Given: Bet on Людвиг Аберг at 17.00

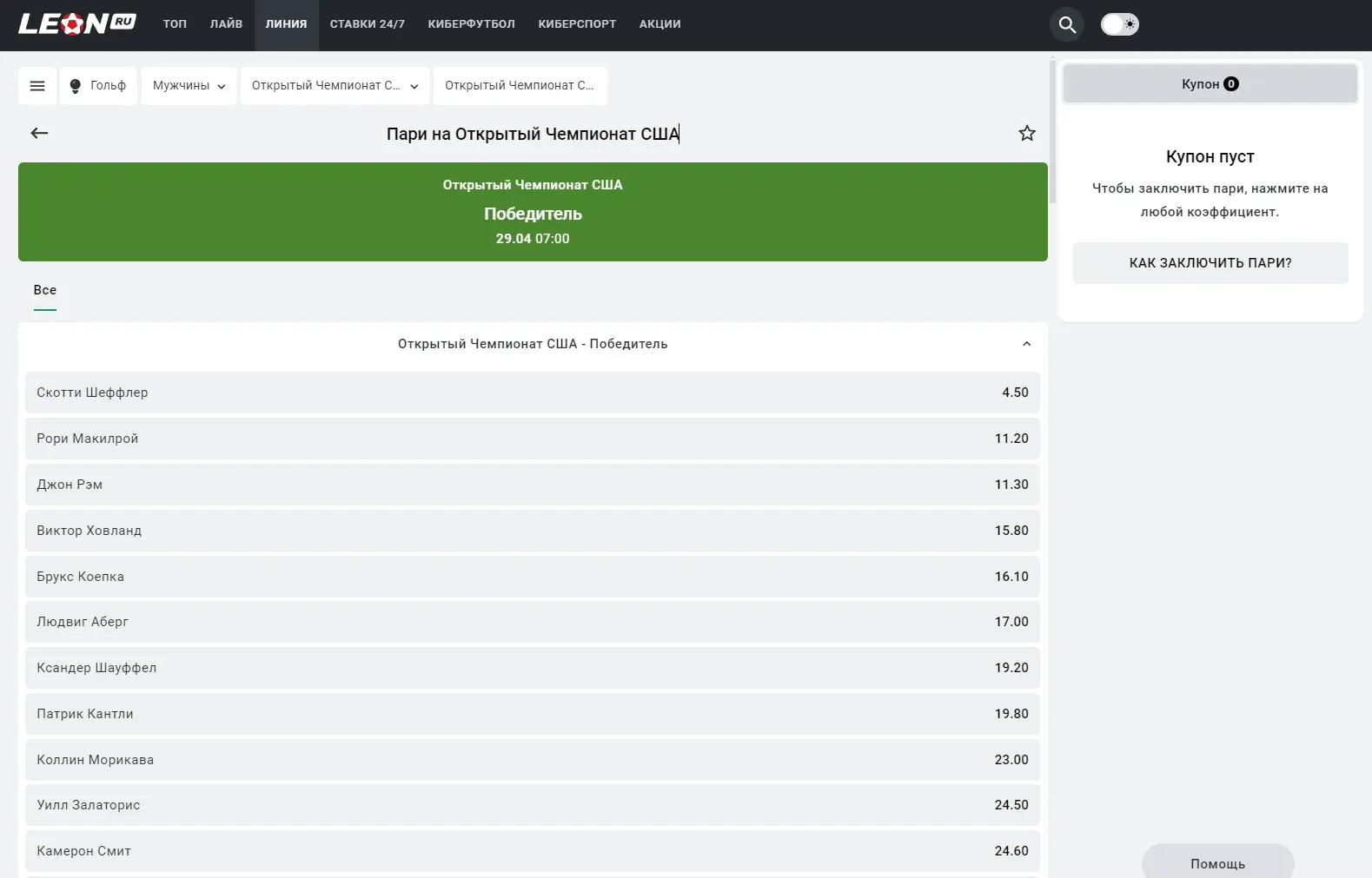Looking at the screenshot, I should pyautogui.click(x=532, y=622).
